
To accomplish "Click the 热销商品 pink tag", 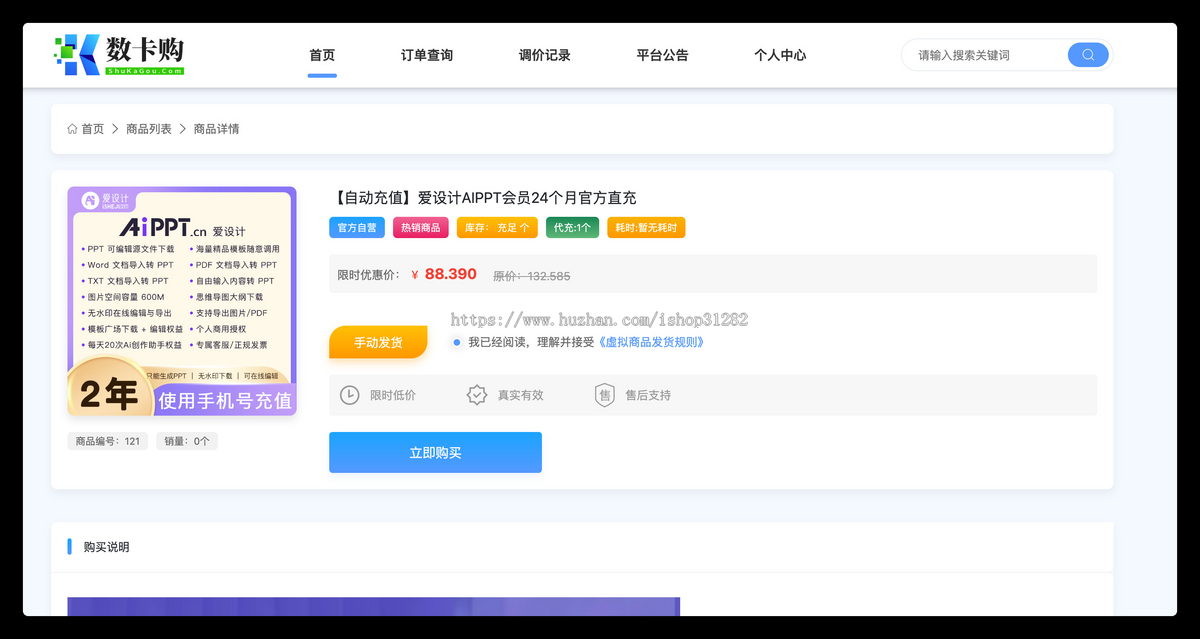I will [421, 228].
